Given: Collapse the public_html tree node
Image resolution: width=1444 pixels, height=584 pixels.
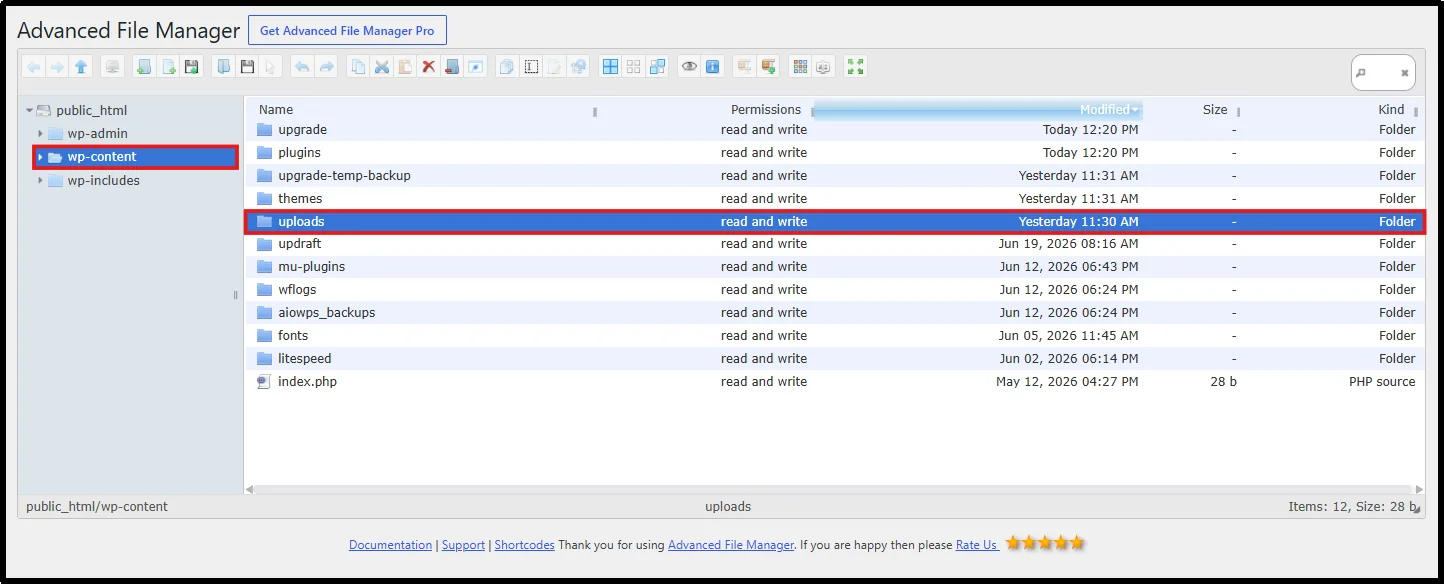Looking at the screenshot, I should point(30,110).
